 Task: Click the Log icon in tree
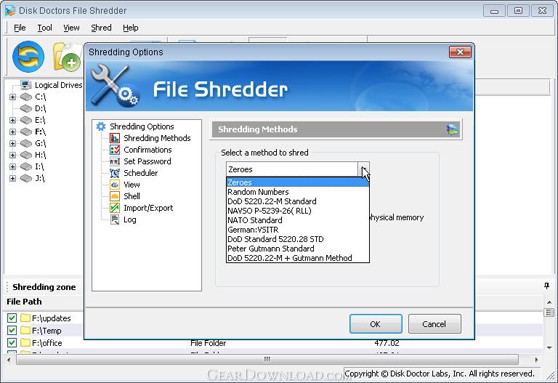(x=115, y=220)
